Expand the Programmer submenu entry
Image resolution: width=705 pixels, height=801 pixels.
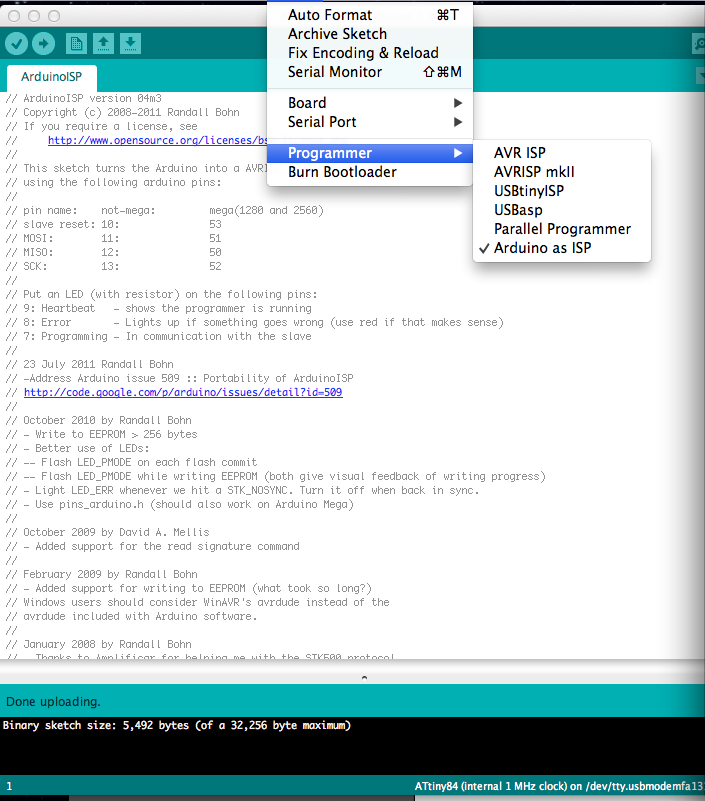(x=370, y=153)
